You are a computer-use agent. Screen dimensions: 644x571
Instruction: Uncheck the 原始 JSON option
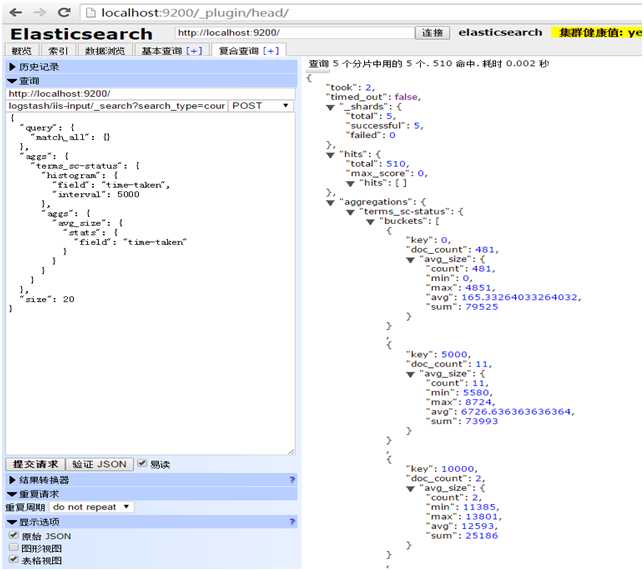(x=14, y=536)
